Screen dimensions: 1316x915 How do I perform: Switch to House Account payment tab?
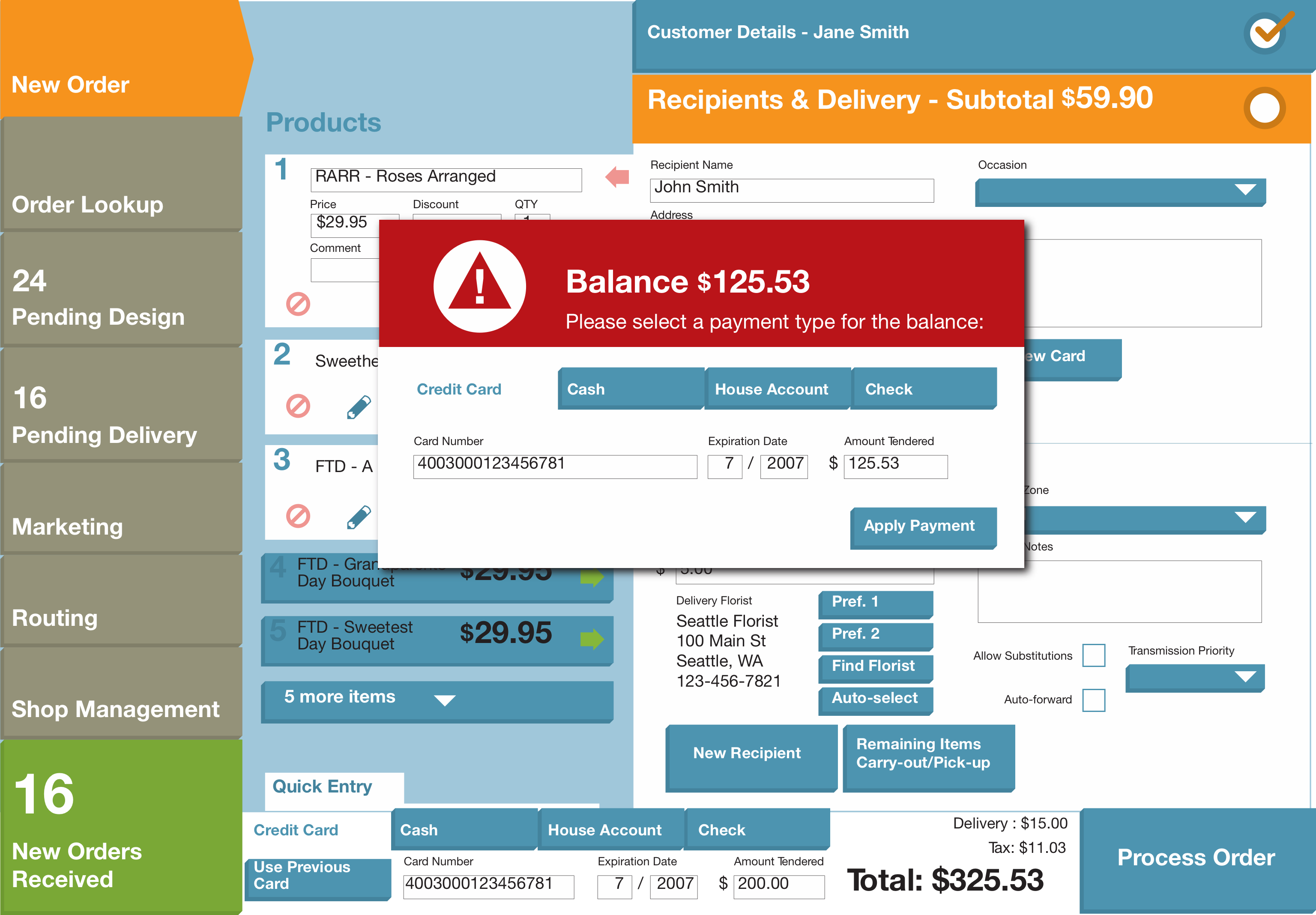coord(777,389)
